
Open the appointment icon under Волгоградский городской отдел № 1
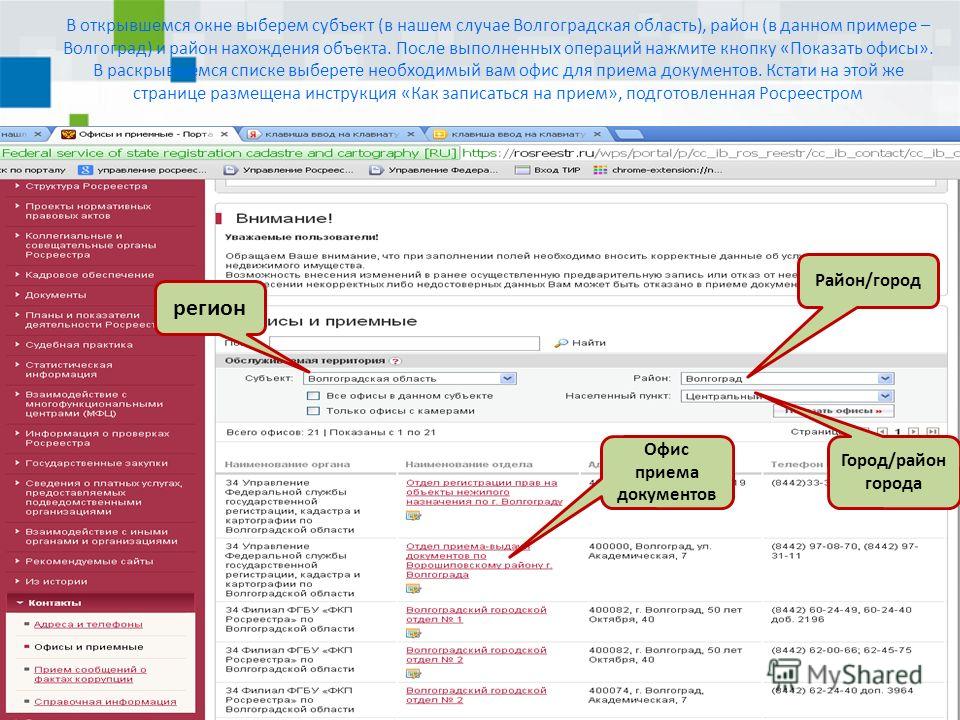413,633
